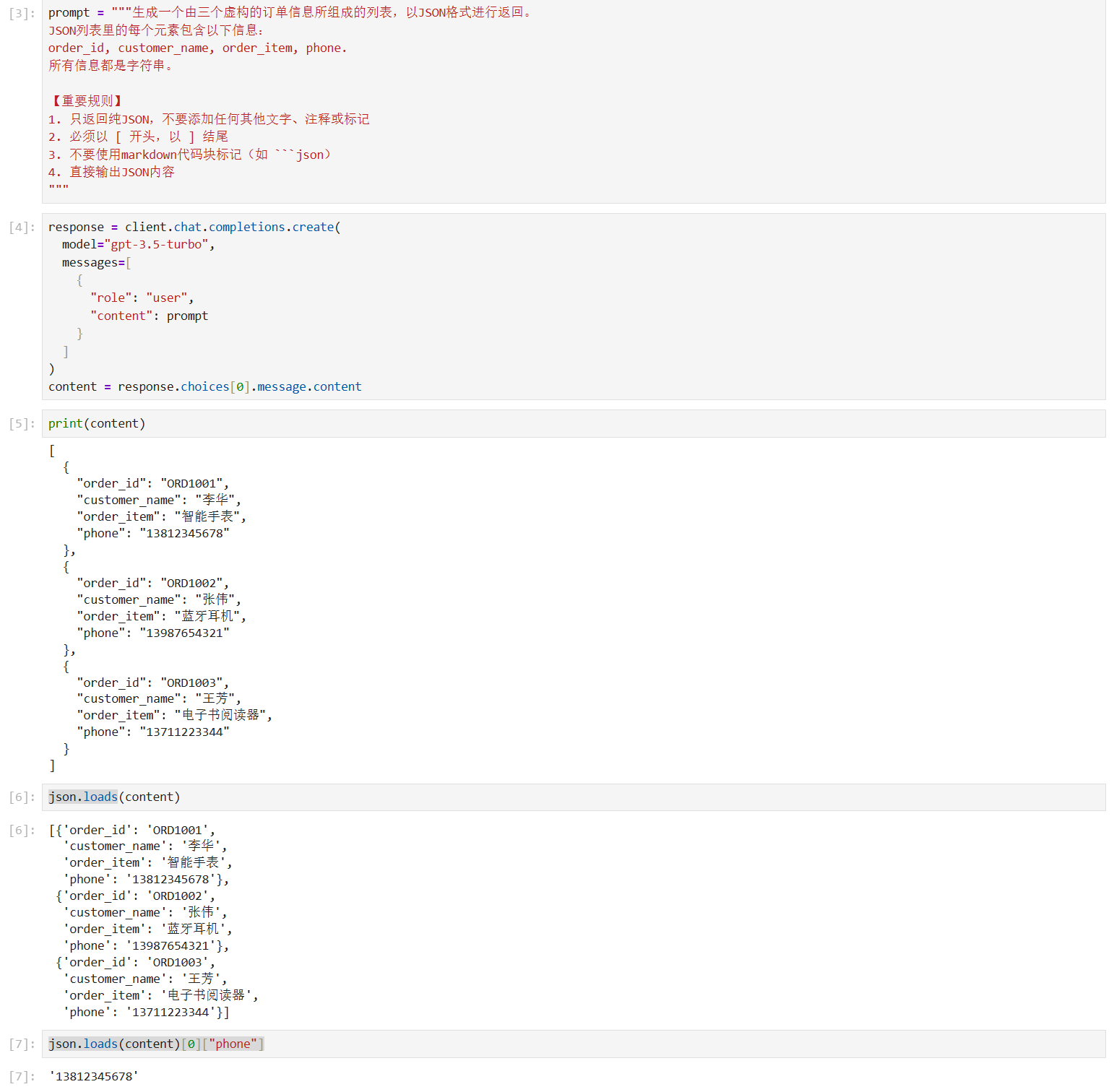Click the model="gpt-3.5-turbo" line

pyautogui.click(x=138, y=244)
